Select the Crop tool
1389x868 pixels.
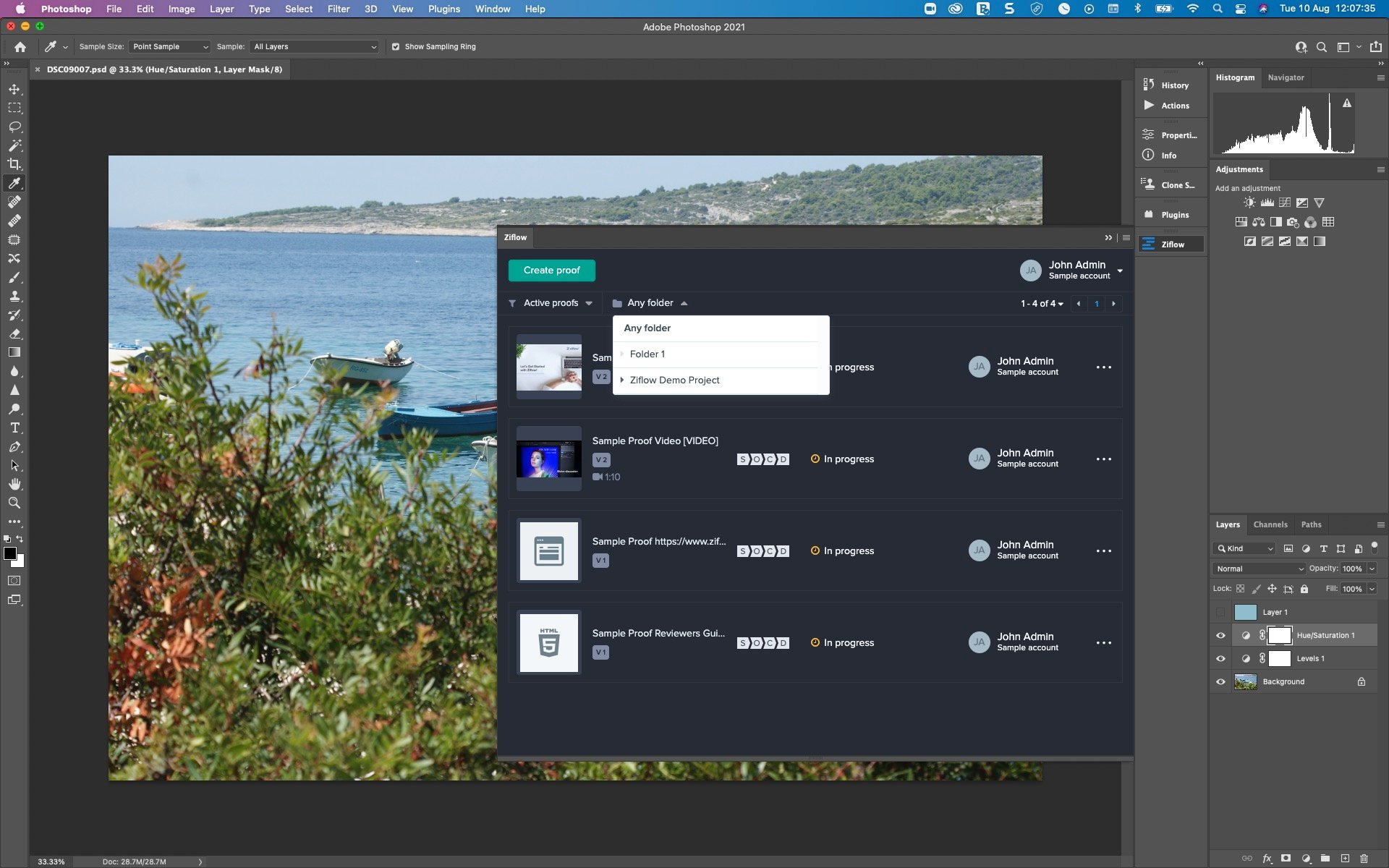14,163
